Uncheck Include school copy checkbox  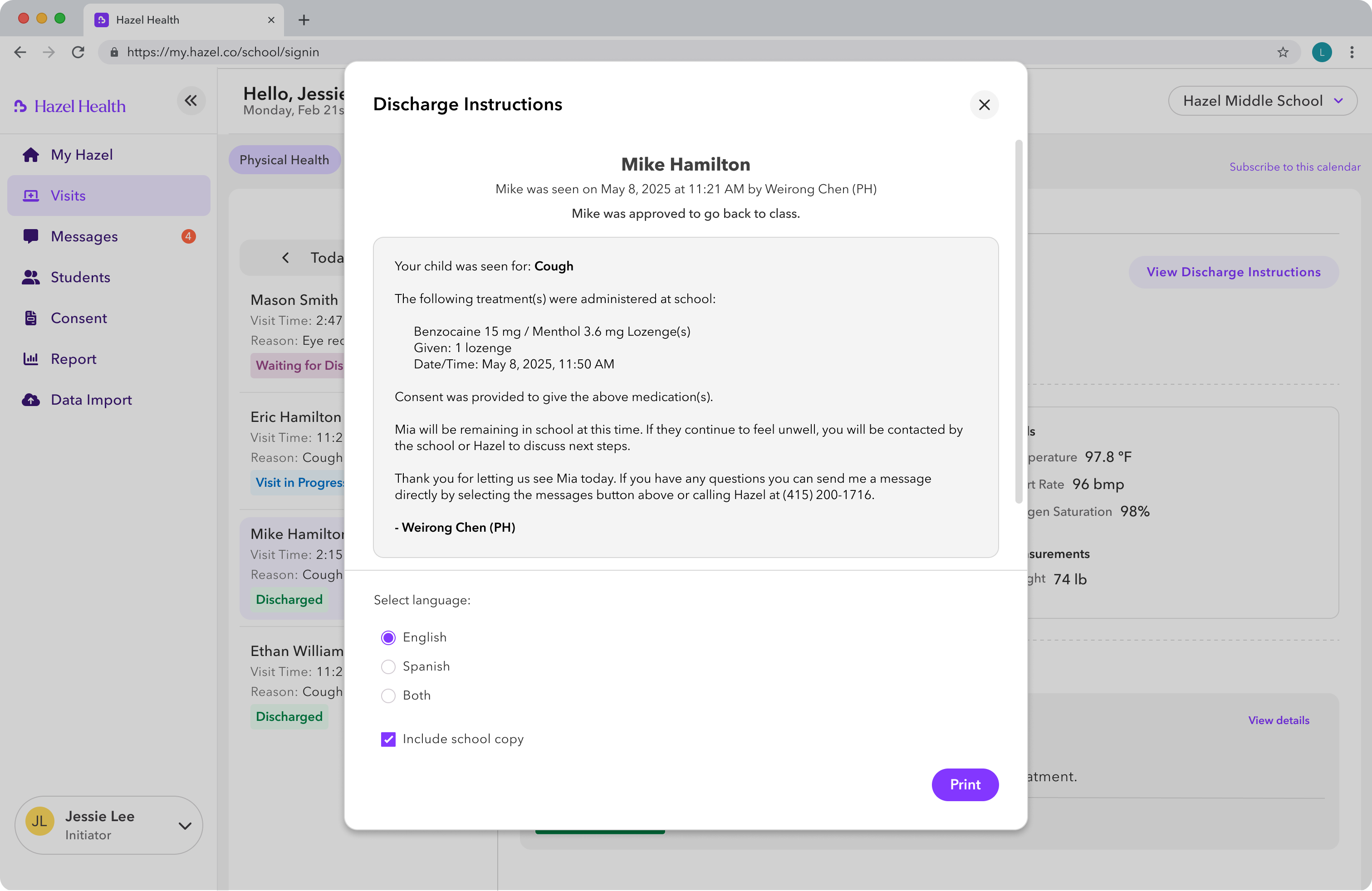(388, 739)
